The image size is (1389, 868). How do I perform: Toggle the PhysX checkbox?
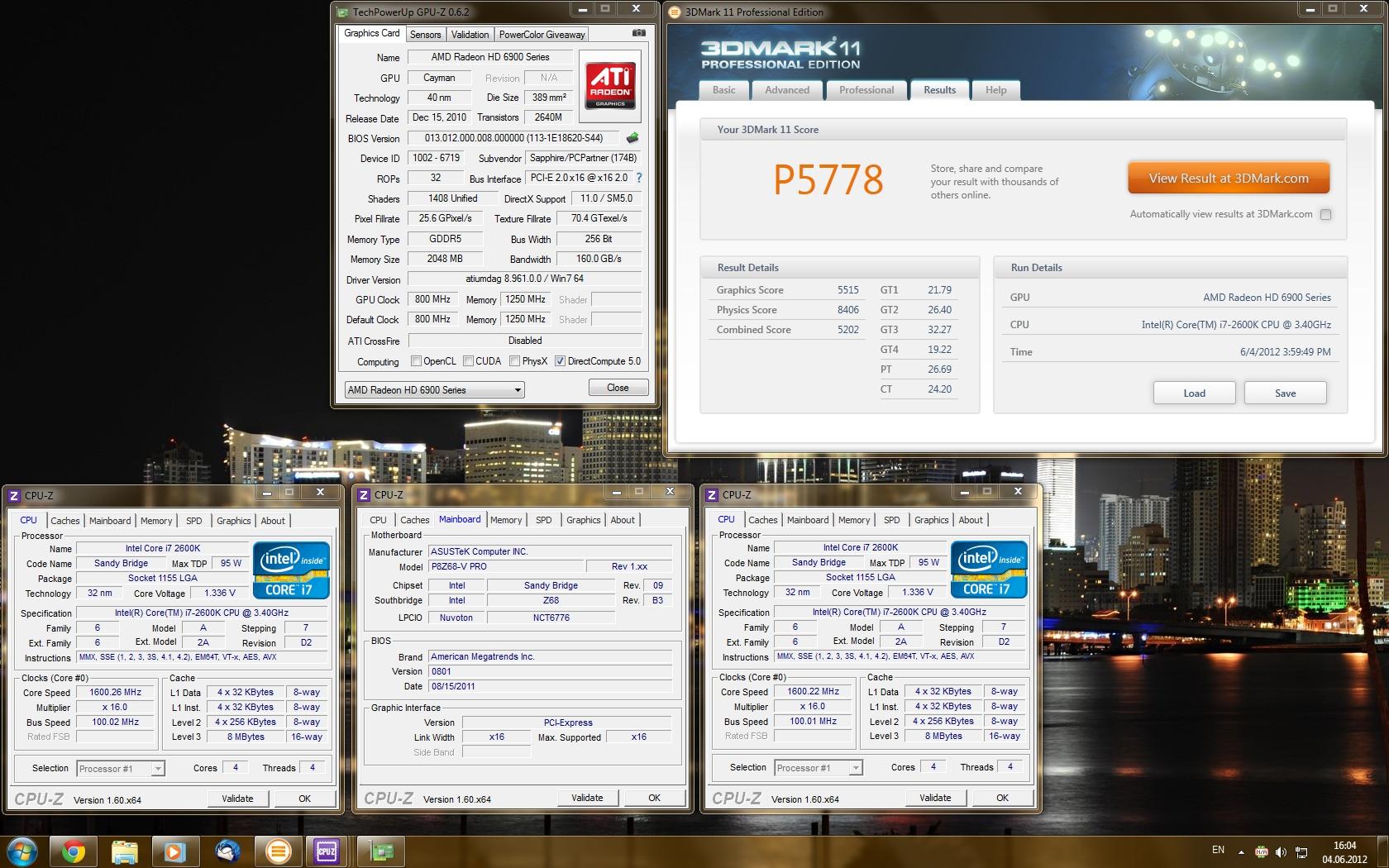pos(514,361)
